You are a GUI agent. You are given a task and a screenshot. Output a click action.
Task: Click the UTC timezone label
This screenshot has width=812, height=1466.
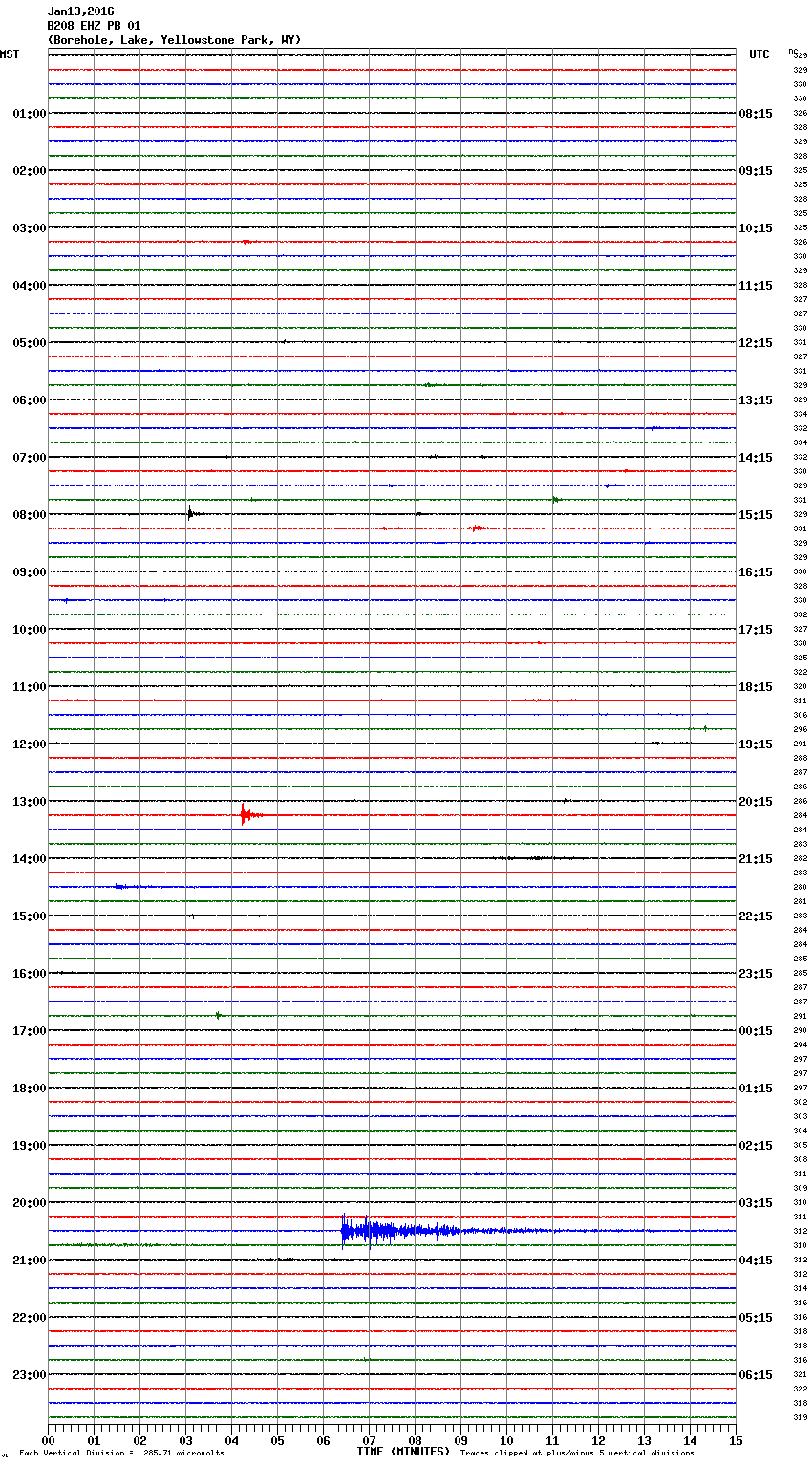[759, 54]
